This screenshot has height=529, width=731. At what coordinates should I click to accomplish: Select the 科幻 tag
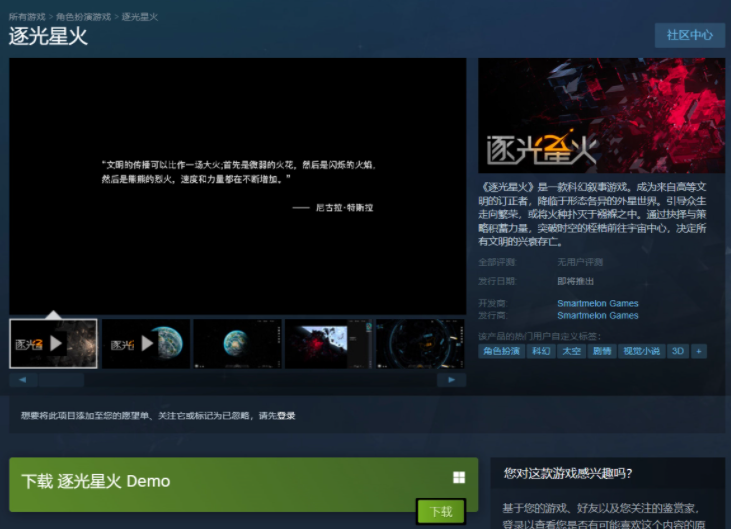coord(541,351)
